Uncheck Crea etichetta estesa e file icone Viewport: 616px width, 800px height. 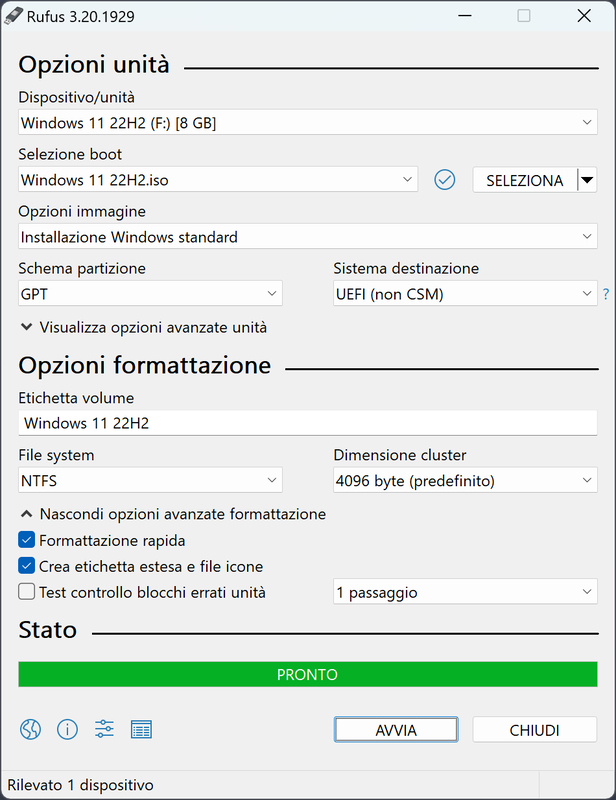(27, 566)
